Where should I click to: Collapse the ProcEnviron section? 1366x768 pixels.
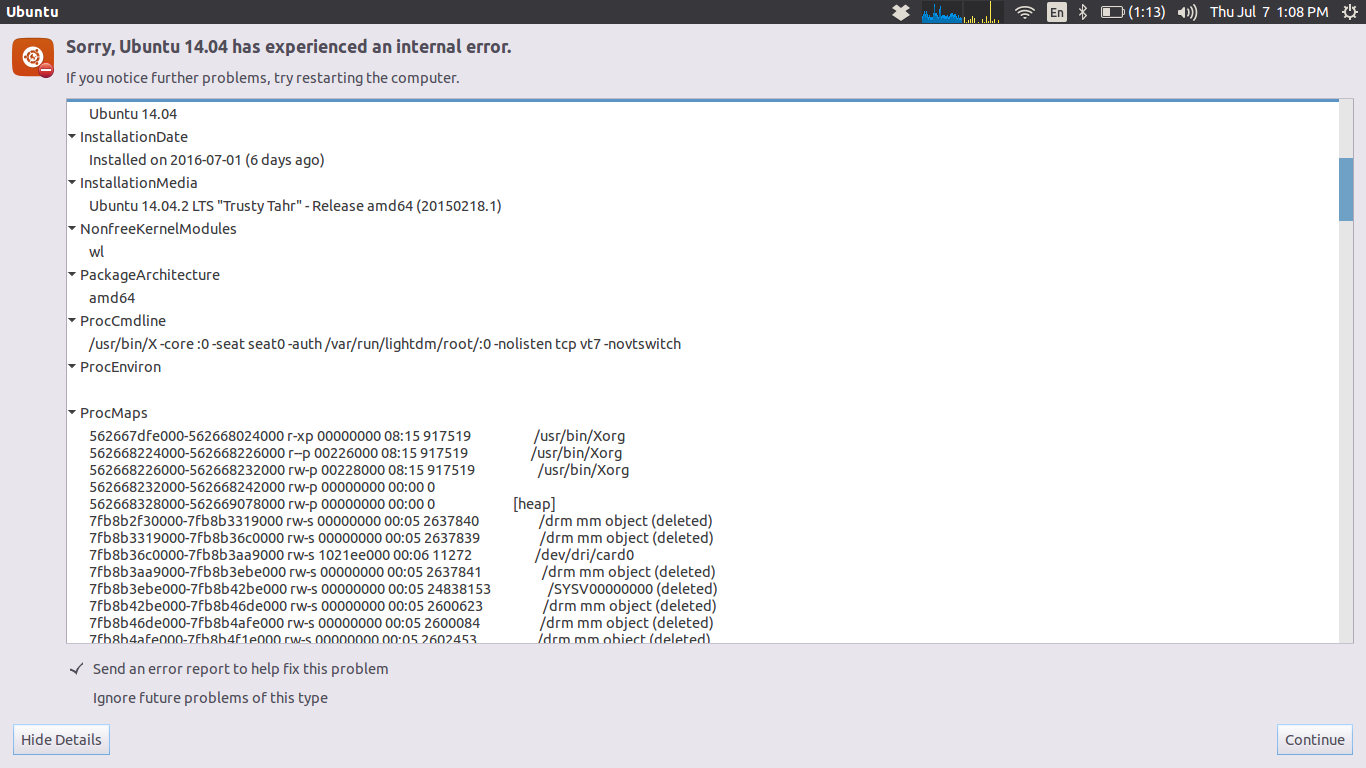[x=72, y=366]
